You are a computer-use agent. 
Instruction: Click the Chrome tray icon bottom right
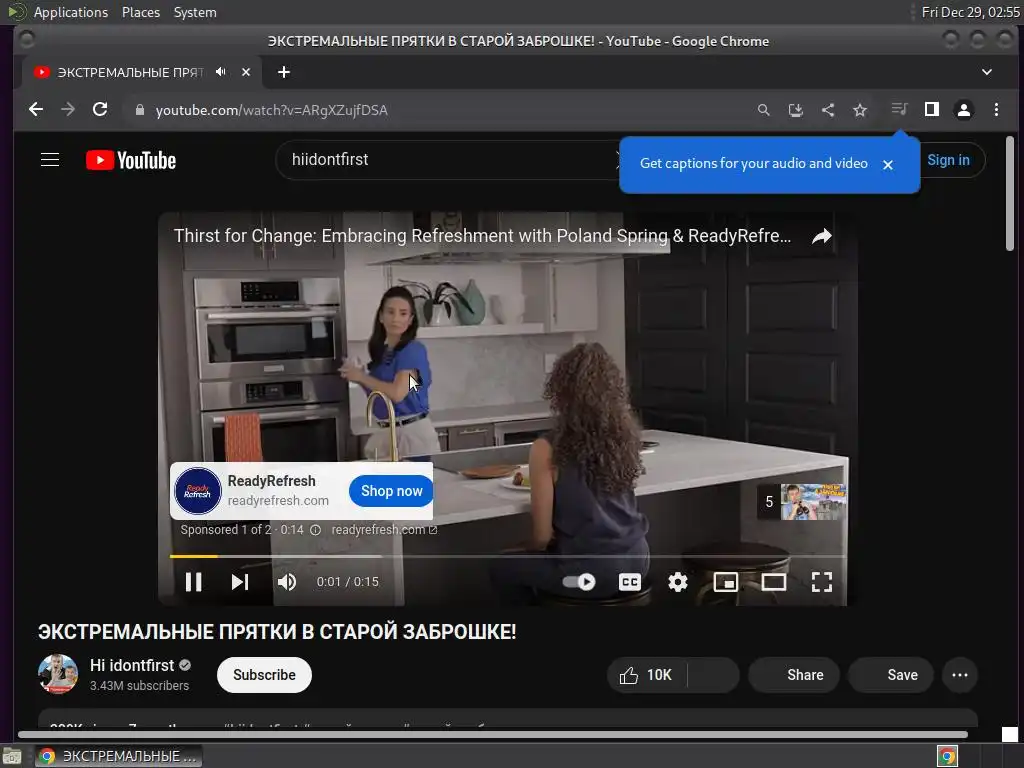pos(947,756)
